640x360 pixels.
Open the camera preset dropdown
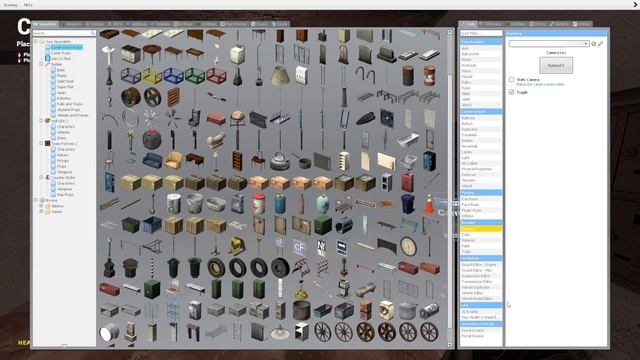pos(549,44)
